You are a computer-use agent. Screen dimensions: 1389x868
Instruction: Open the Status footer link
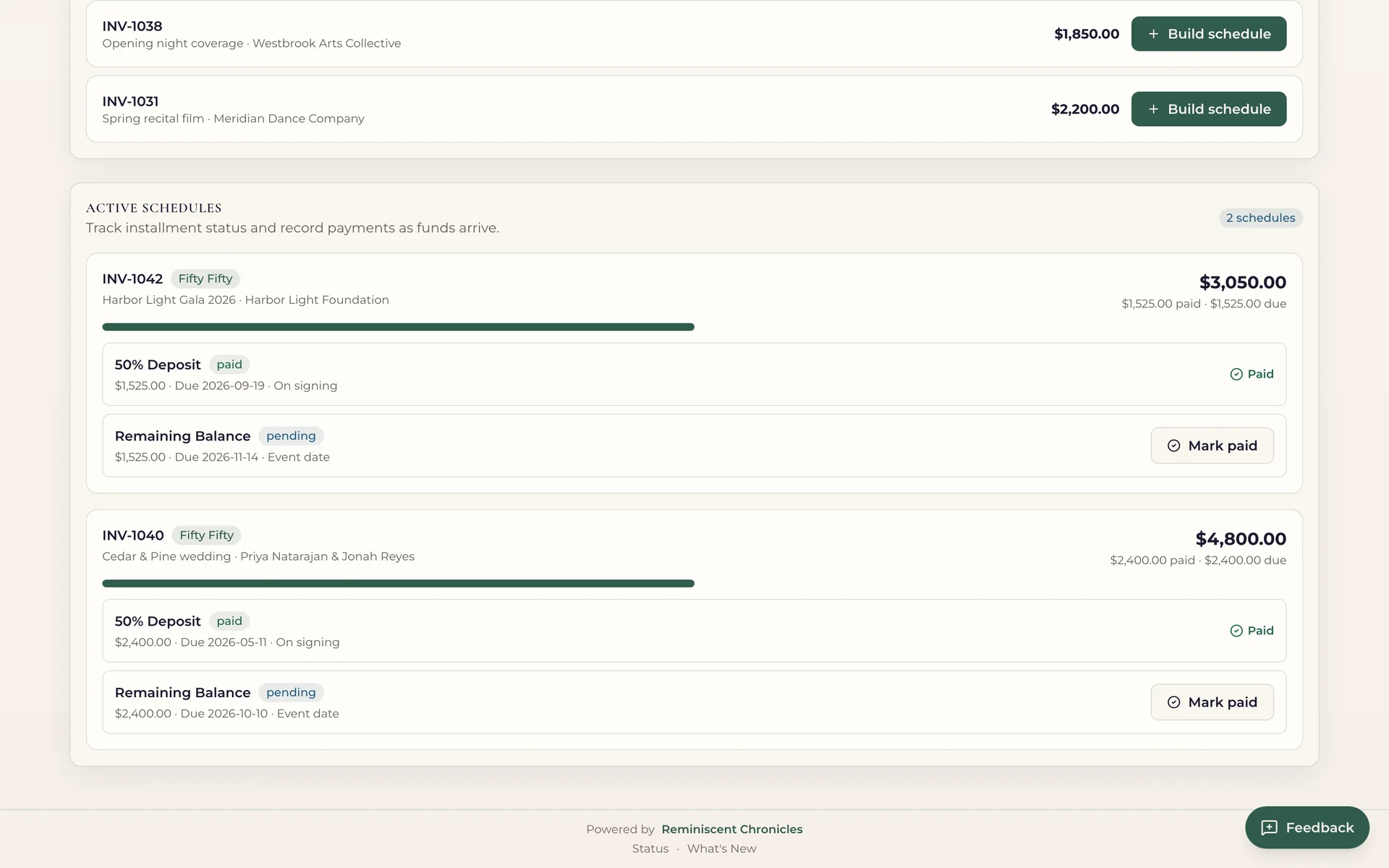650,848
